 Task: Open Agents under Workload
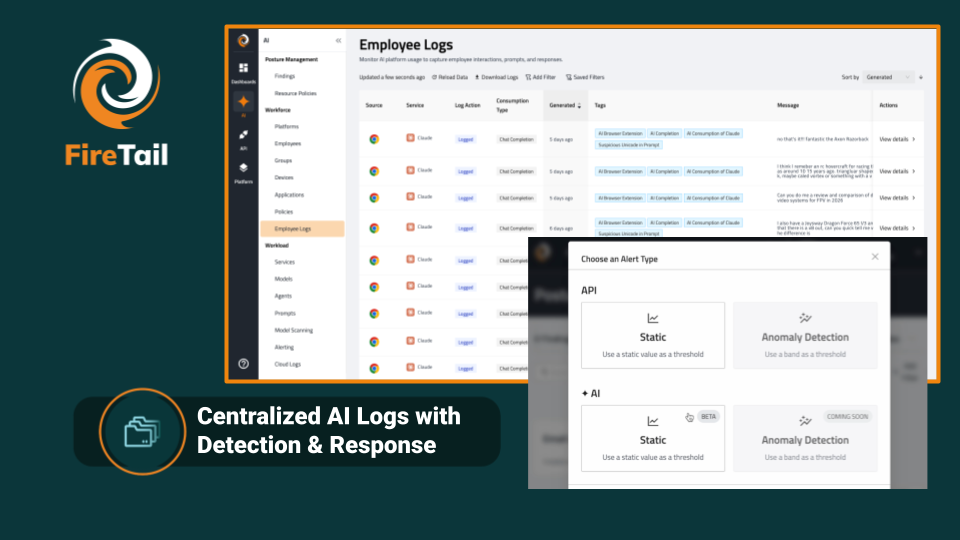283,296
